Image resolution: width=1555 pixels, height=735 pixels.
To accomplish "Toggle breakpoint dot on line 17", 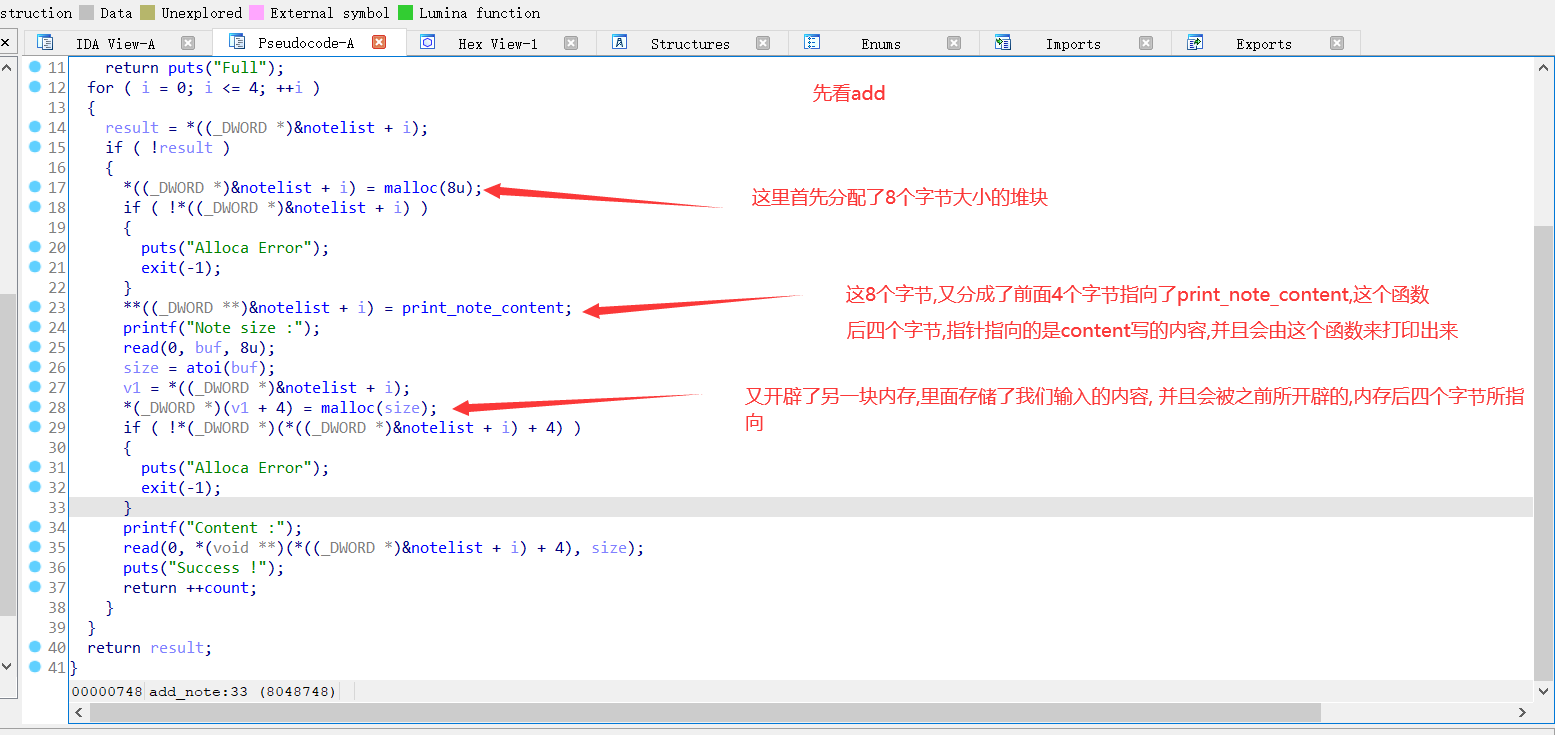I will coord(35,187).
